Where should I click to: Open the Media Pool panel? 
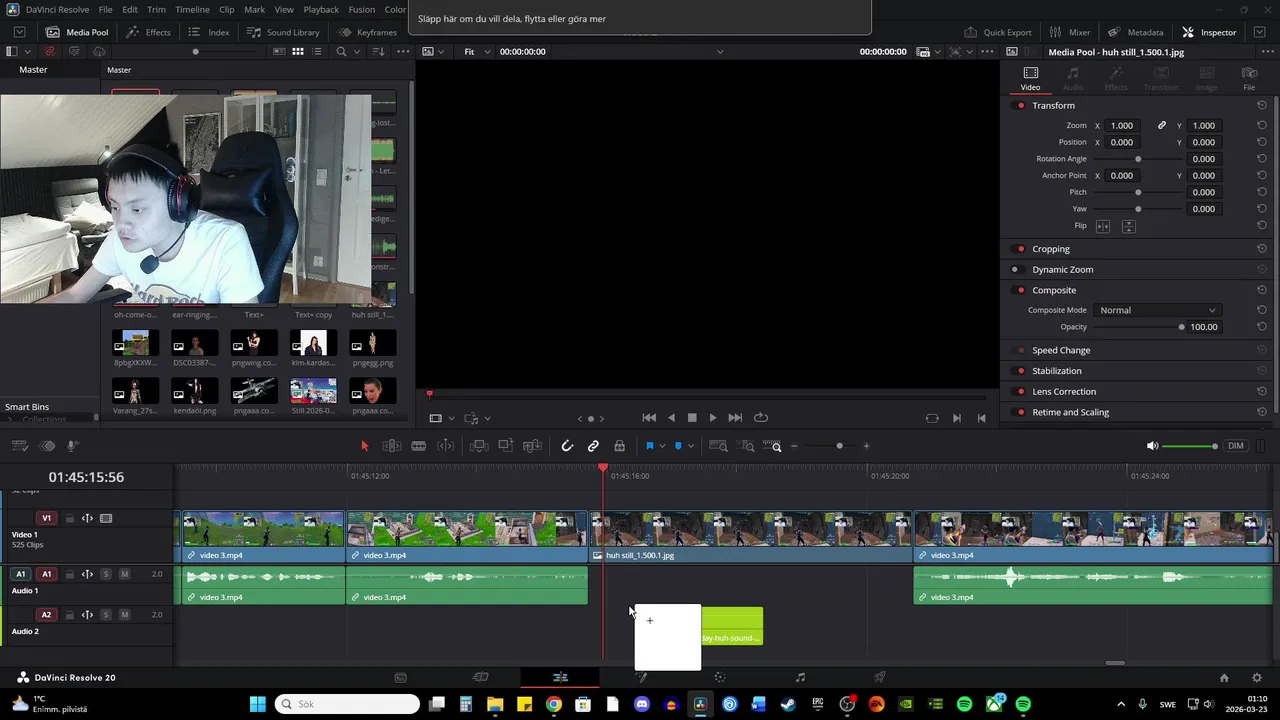tap(77, 32)
